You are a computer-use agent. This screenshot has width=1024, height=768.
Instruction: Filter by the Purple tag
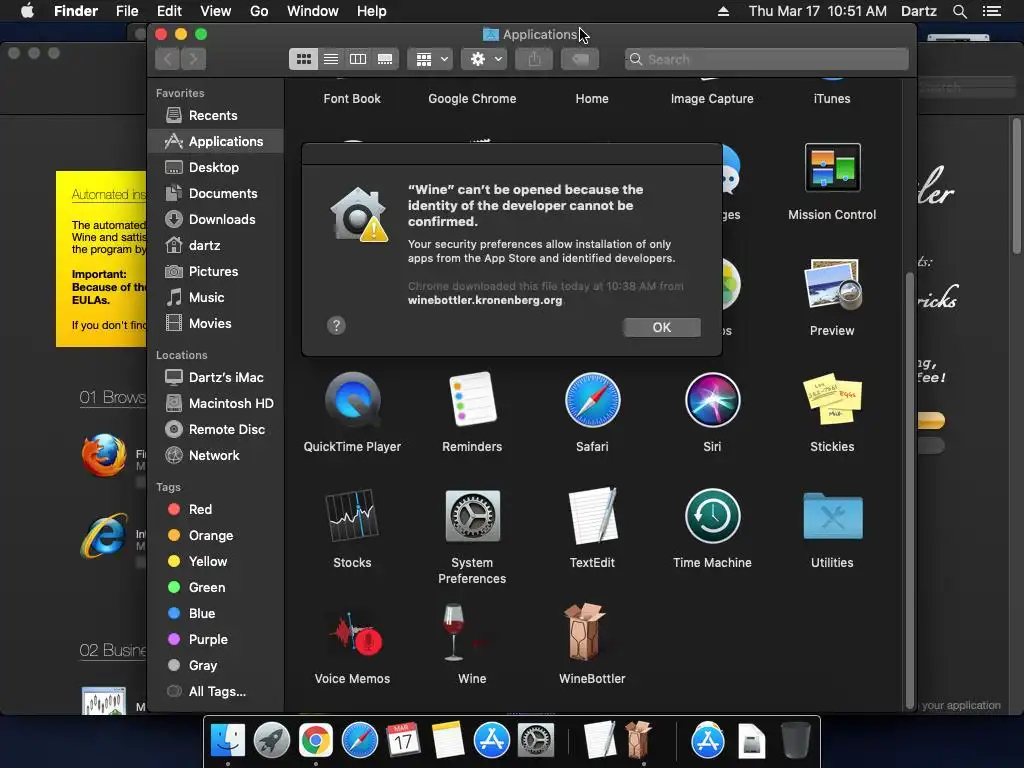coord(216,639)
